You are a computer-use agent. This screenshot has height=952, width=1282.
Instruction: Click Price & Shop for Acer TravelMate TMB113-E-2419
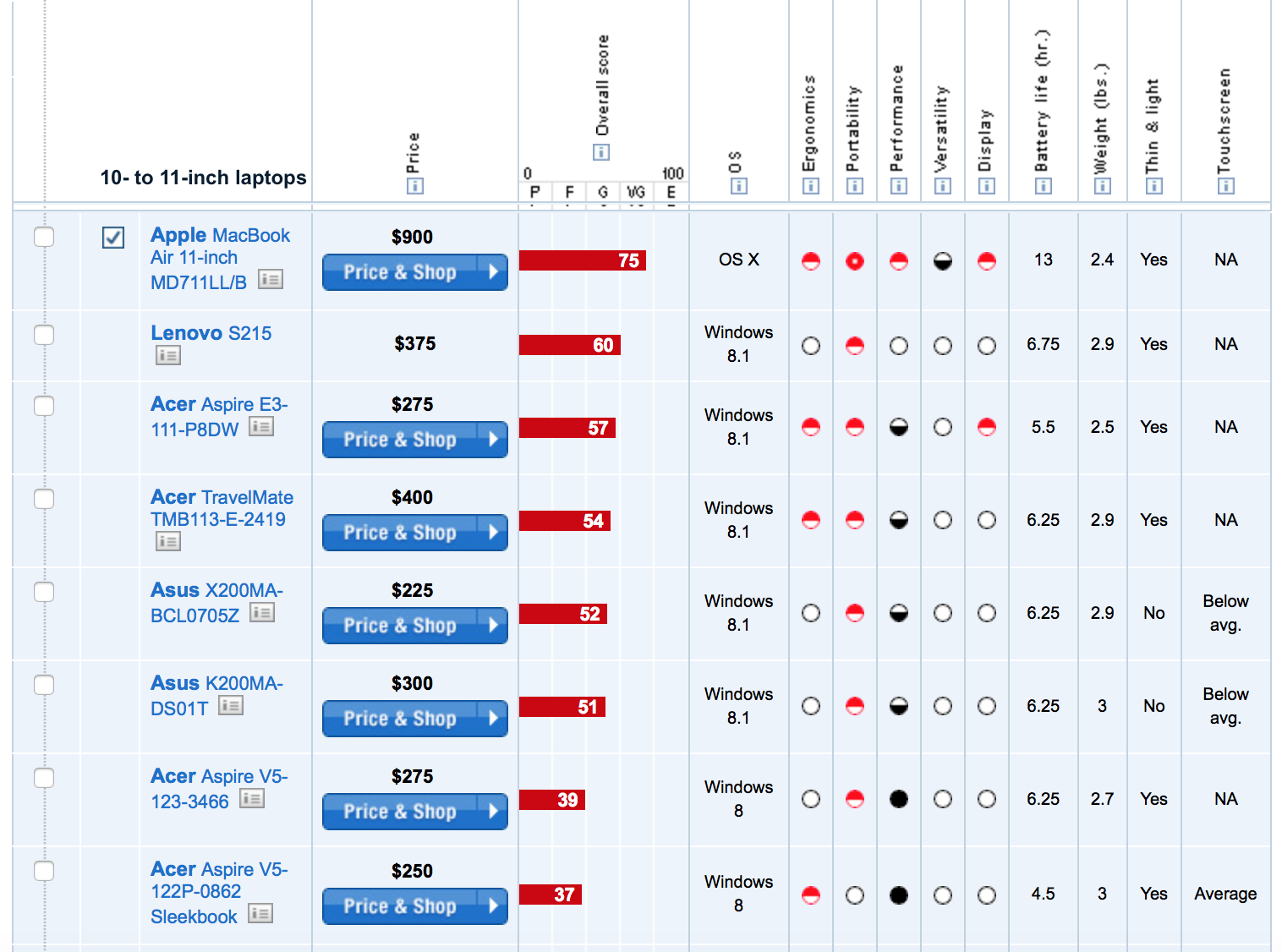click(415, 533)
